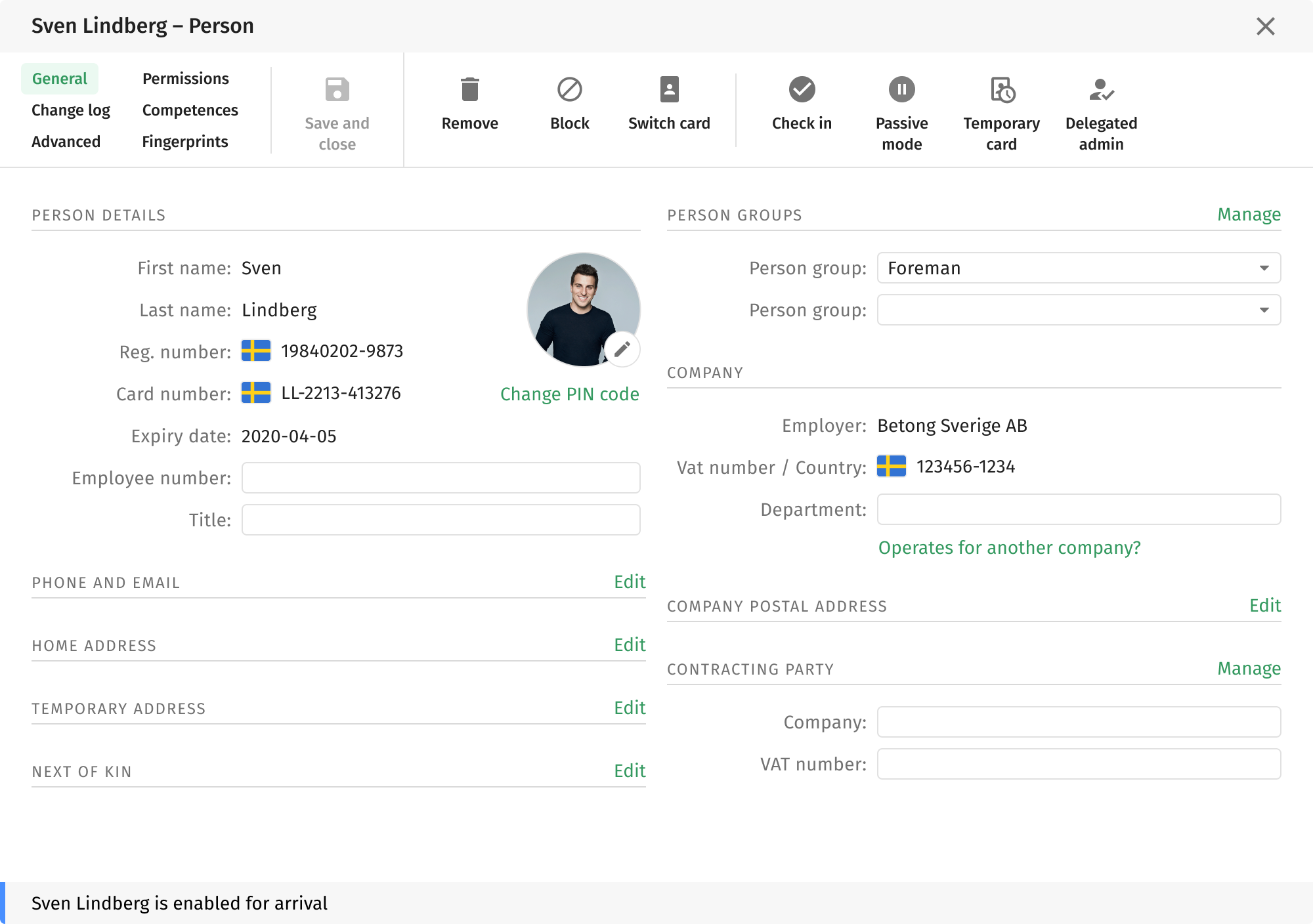Click the reg. number 19840202-9873
Image resolution: width=1313 pixels, height=924 pixels.
(x=342, y=351)
